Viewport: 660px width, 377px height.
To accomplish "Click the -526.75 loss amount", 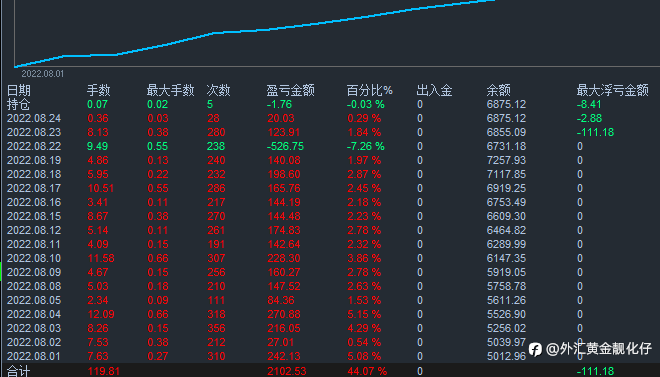I will [x=285, y=146].
